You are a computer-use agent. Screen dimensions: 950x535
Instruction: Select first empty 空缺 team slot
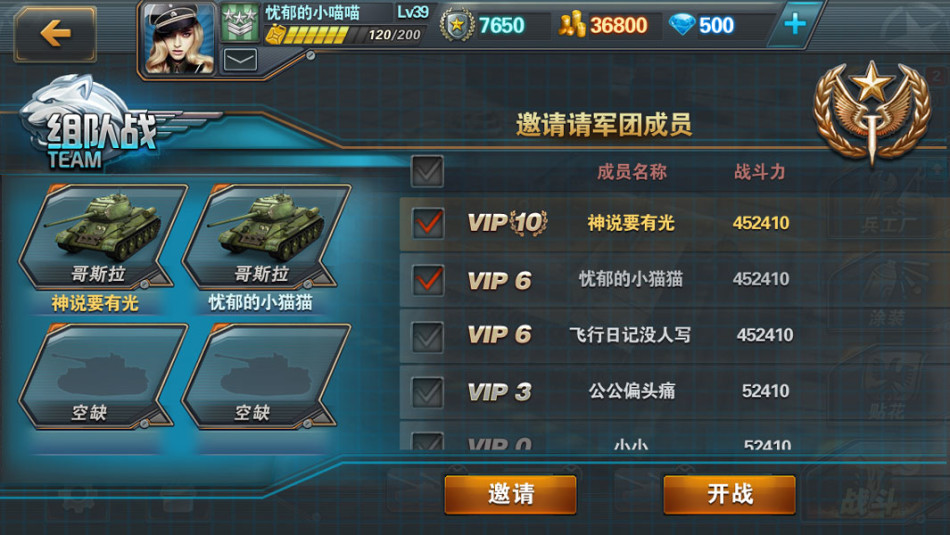102,376
